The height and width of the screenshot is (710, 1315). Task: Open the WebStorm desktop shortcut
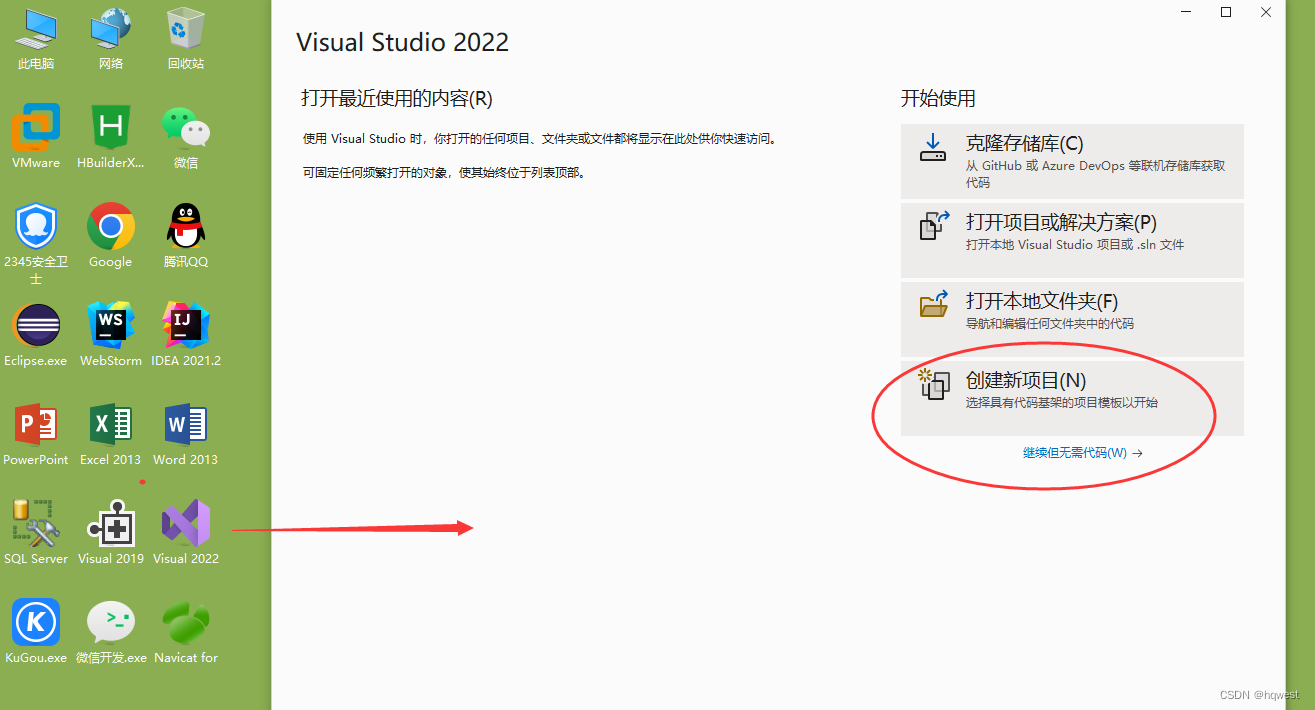(111, 335)
